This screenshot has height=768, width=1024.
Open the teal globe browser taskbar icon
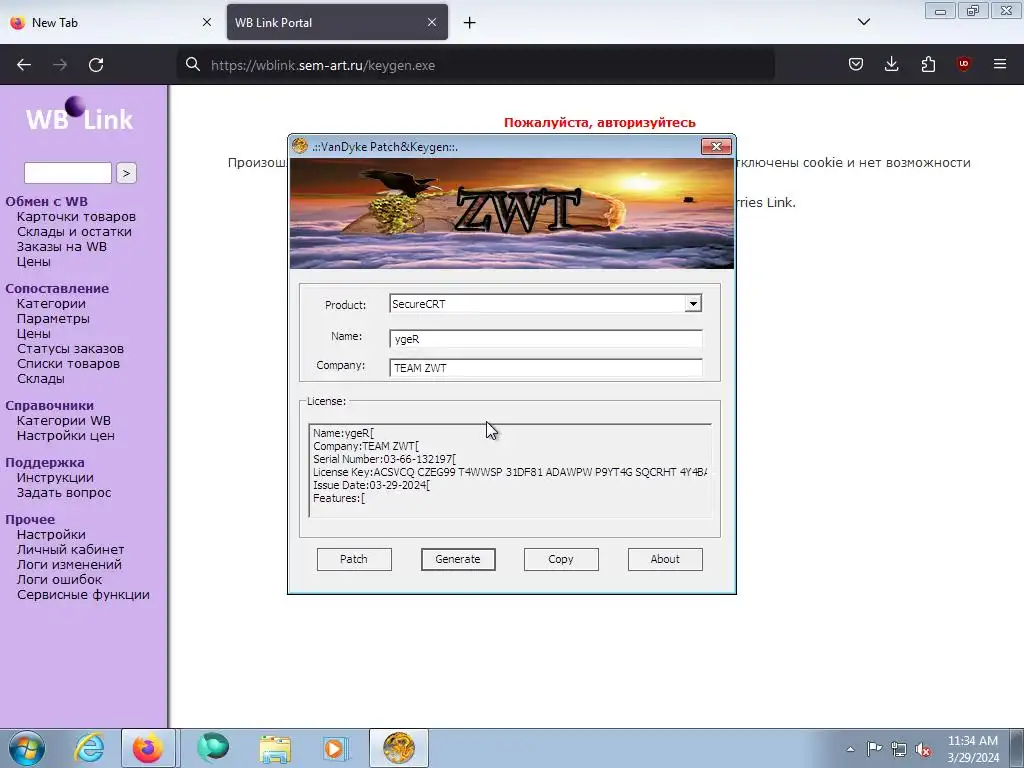213,748
